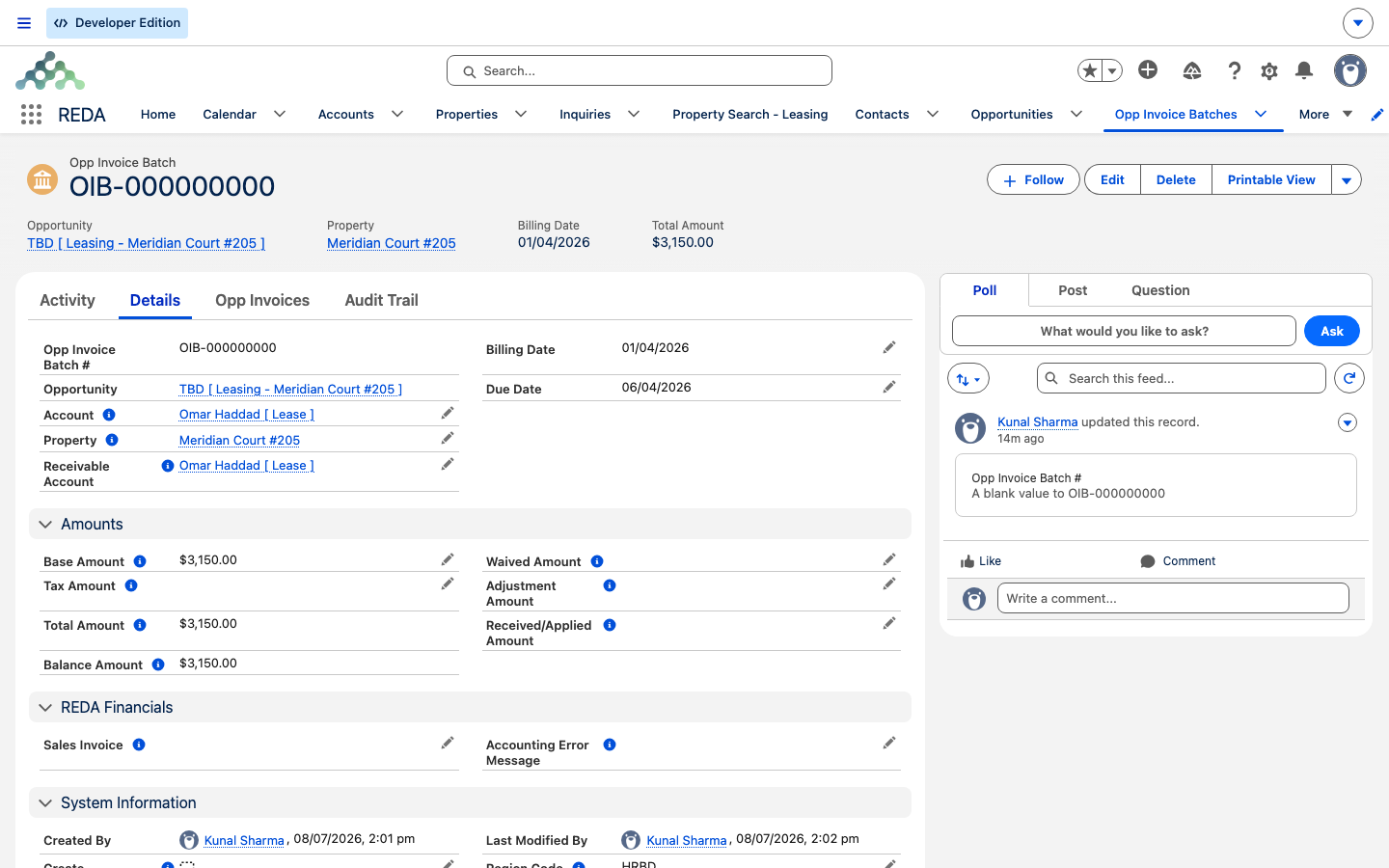The height and width of the screenshot is (868, 1389).
Task: Edit Waived Amount with pencil icon
Action: (x=889, y=559)
